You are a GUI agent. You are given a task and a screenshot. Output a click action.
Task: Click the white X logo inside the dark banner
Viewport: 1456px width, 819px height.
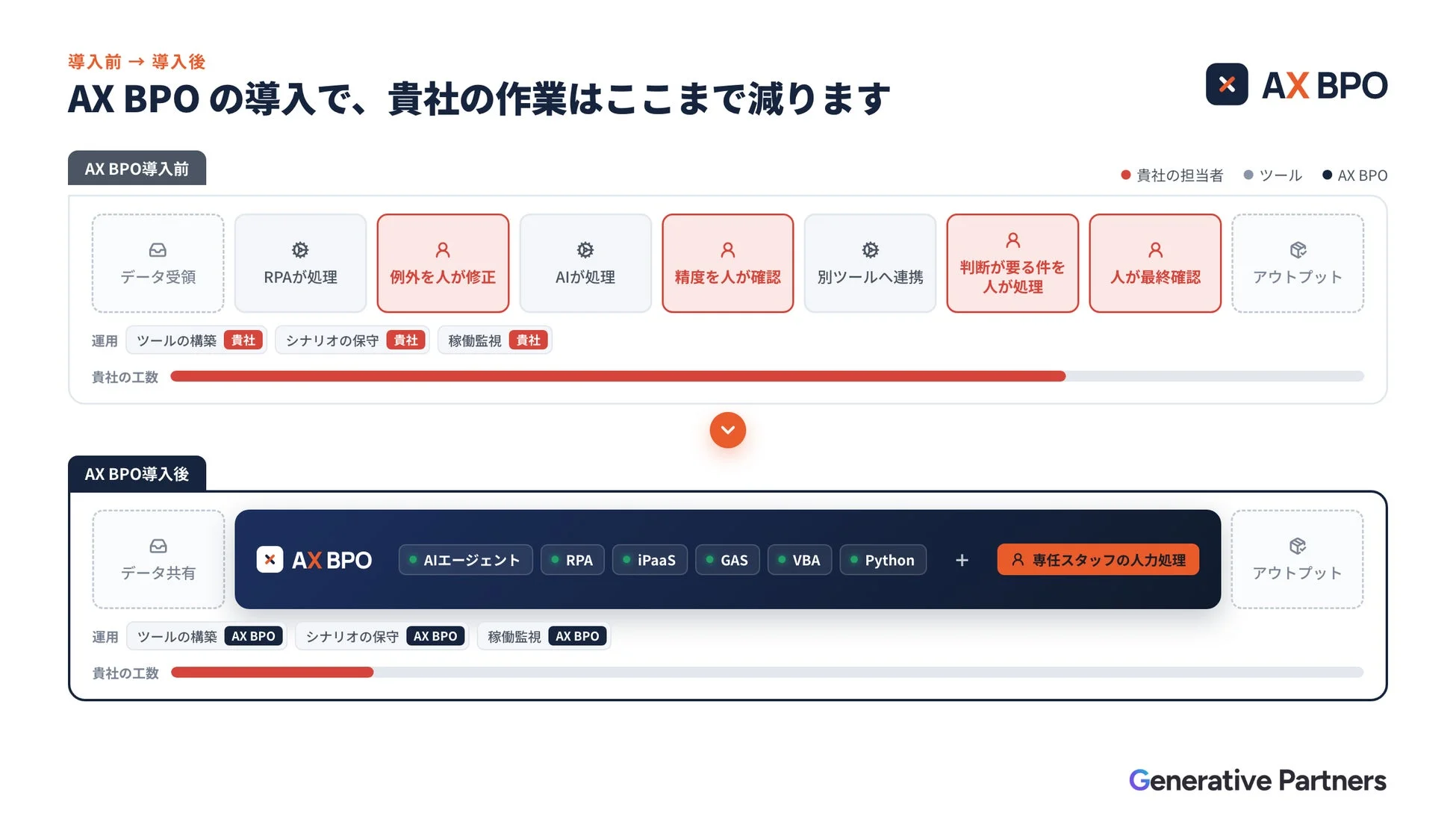point(270,559)
